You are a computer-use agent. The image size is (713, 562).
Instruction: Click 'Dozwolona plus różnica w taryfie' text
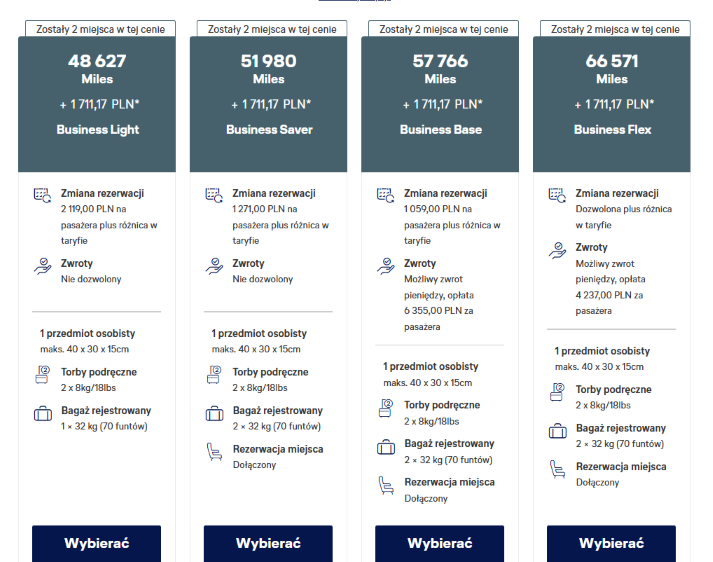tap(623, 217)
